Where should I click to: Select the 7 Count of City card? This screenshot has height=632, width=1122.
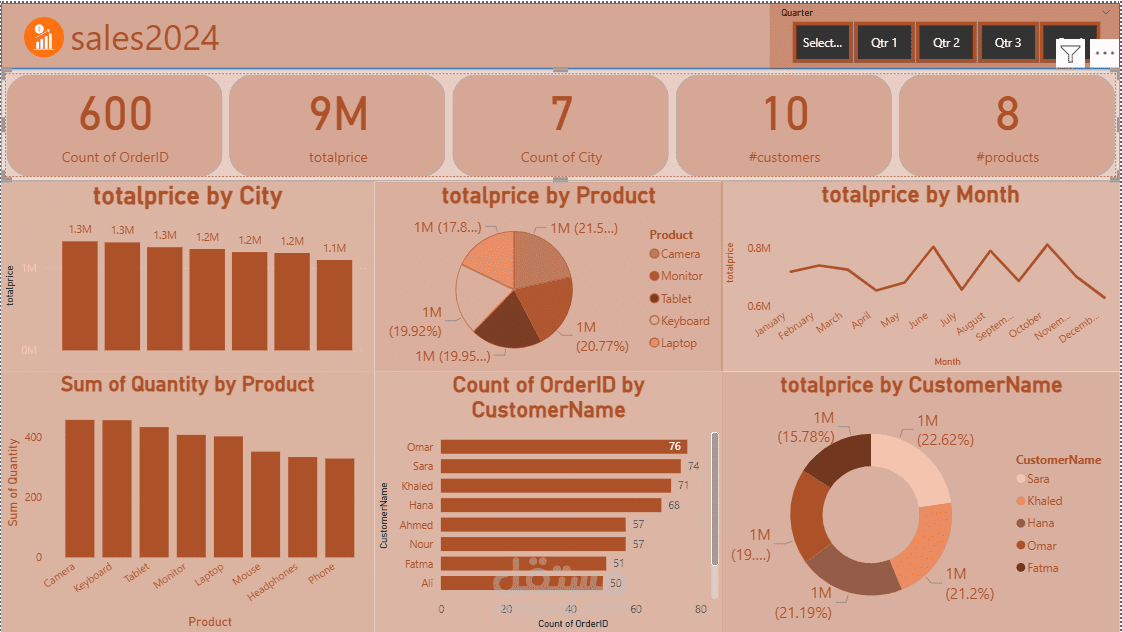pyautogui.click(x=561, y=126)
